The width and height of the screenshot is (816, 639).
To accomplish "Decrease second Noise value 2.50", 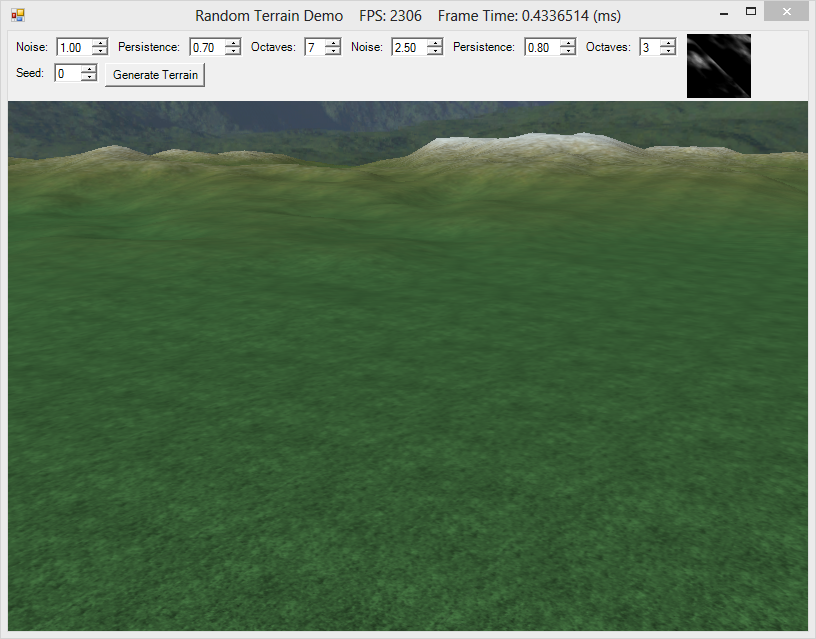I will (435, 50).
